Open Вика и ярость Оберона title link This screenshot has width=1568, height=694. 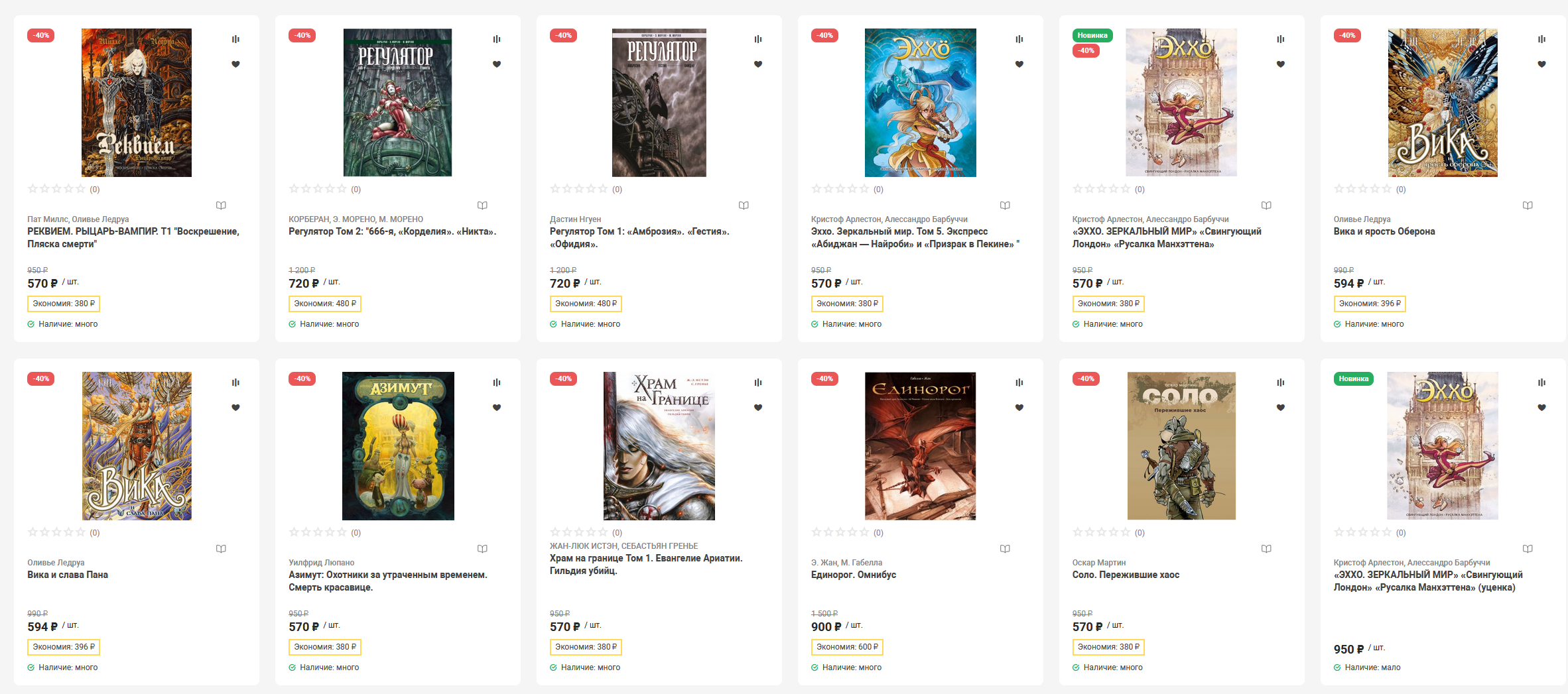click(x=1384, y=231)
